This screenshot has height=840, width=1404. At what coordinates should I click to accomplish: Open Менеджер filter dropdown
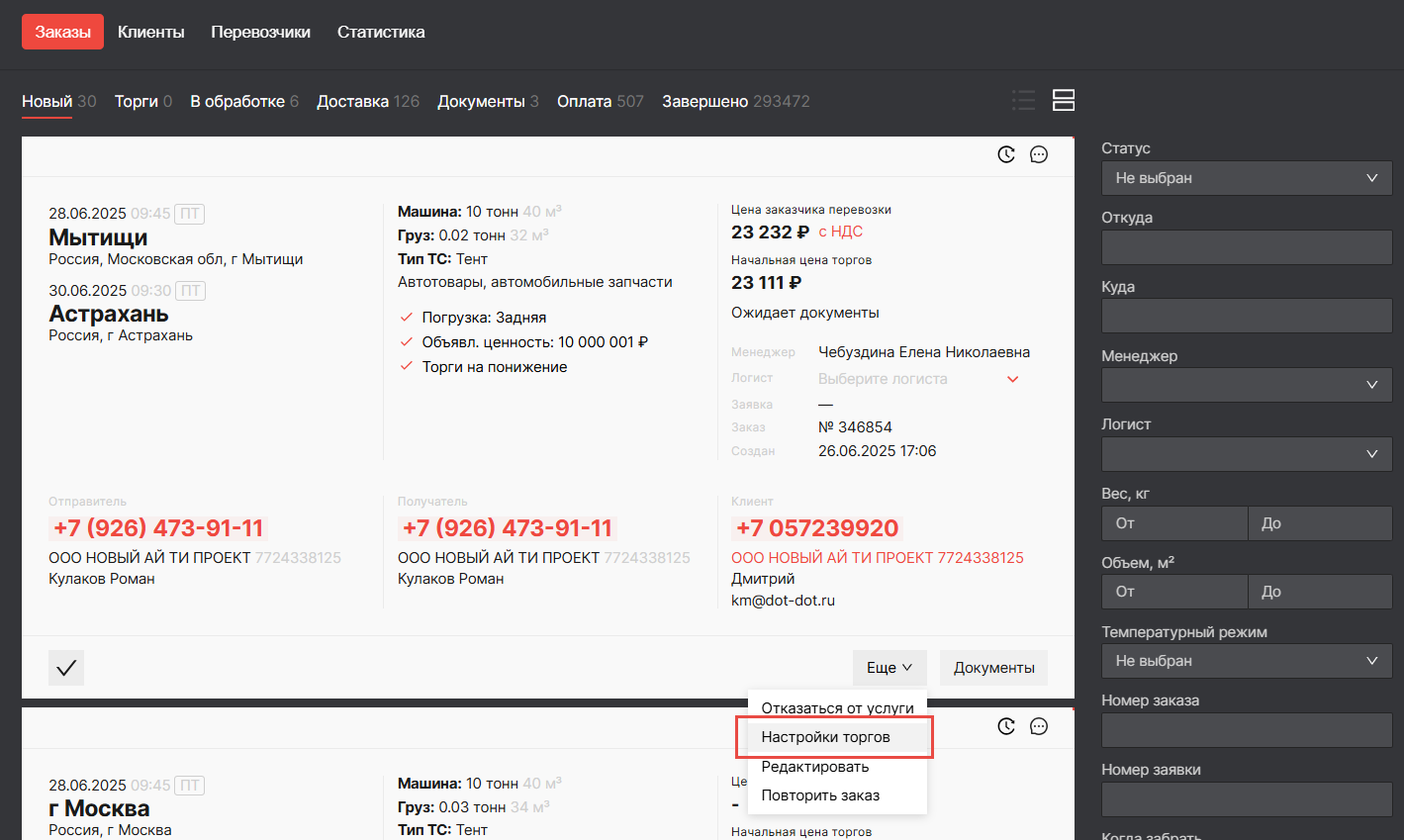coord(1247,385)
